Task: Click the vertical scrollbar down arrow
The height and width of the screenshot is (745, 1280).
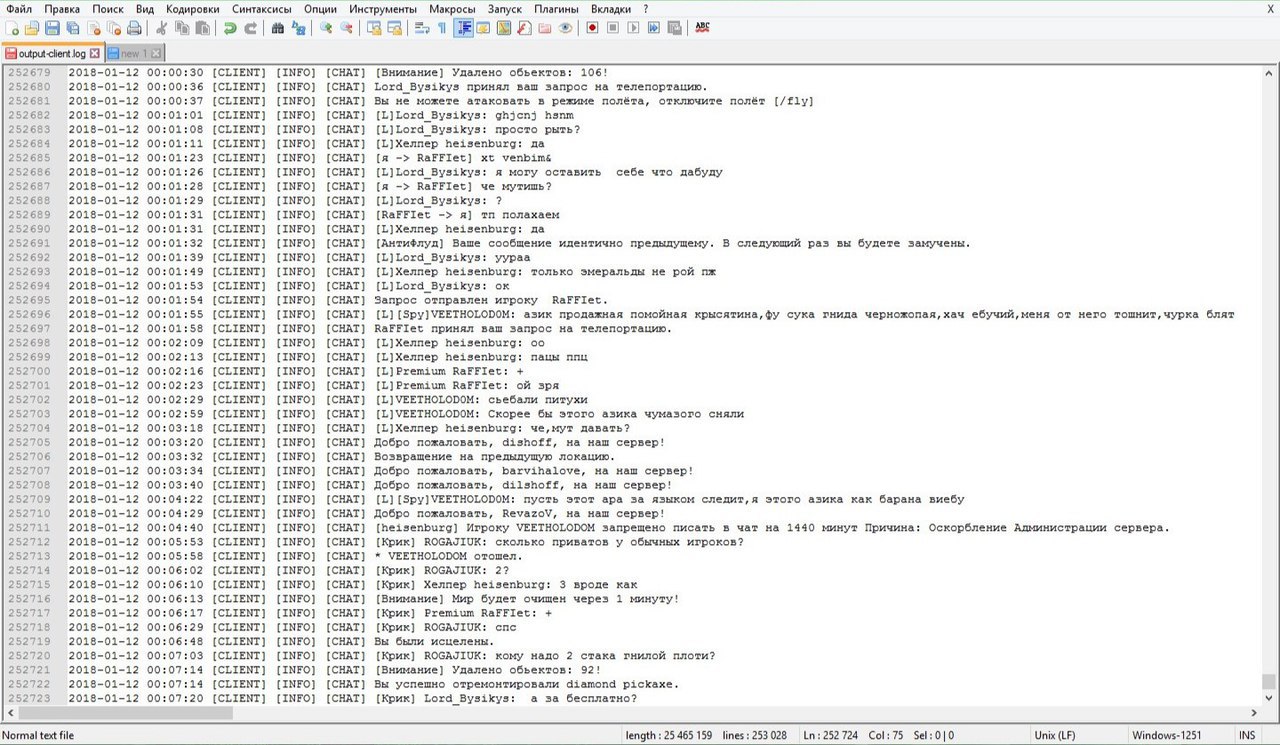Action: [x=1269, y=698]
